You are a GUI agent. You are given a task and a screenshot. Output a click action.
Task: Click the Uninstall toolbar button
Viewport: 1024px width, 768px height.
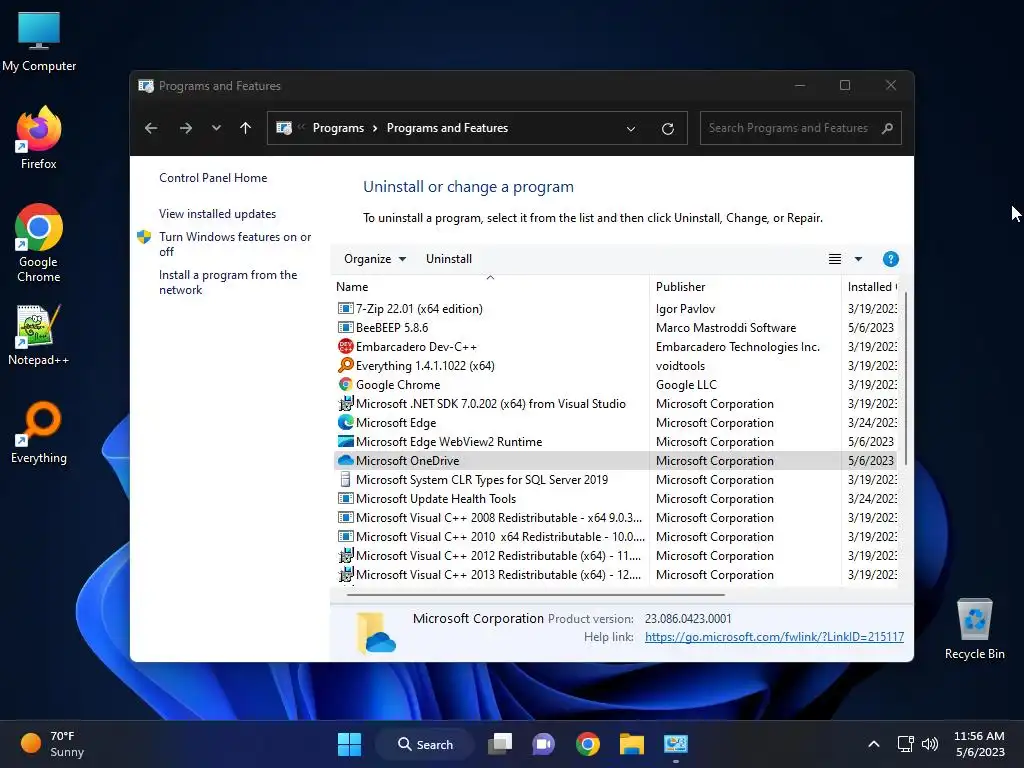[x=449, y=259]
